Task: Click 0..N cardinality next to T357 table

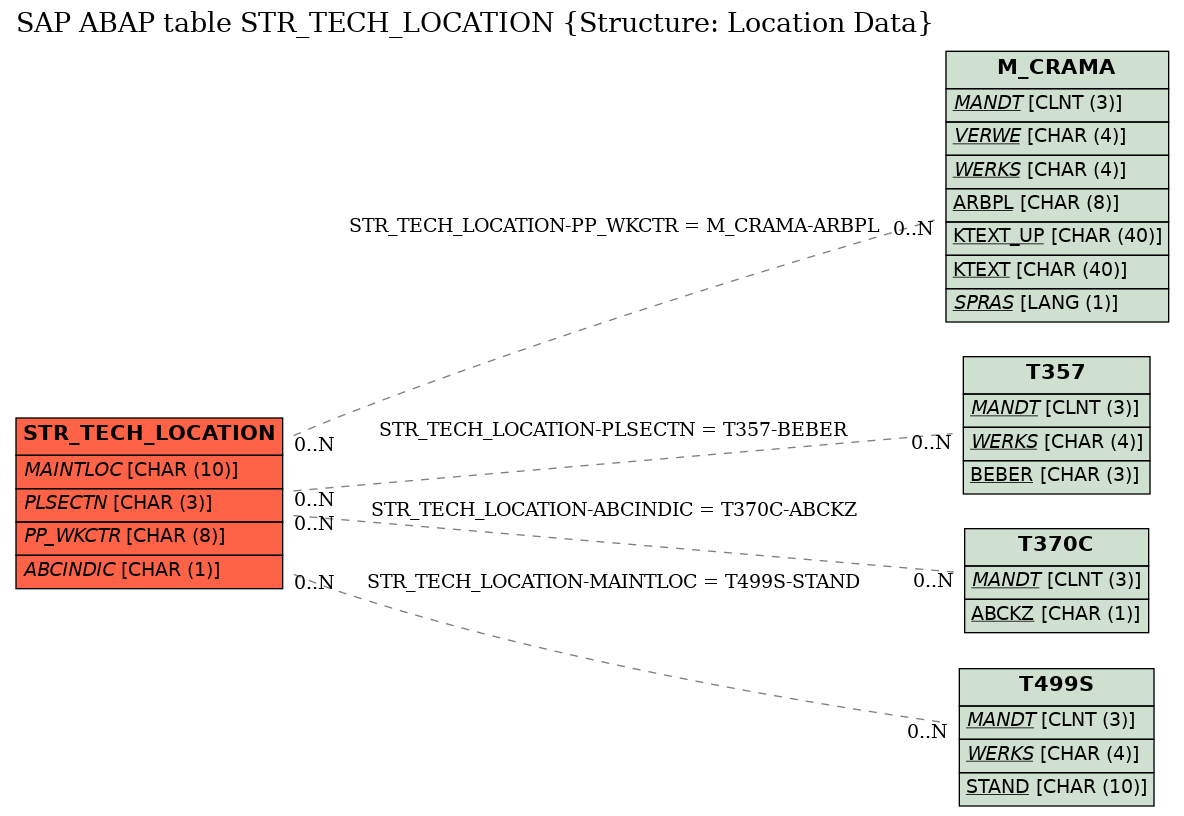Action: click(931, 443)
